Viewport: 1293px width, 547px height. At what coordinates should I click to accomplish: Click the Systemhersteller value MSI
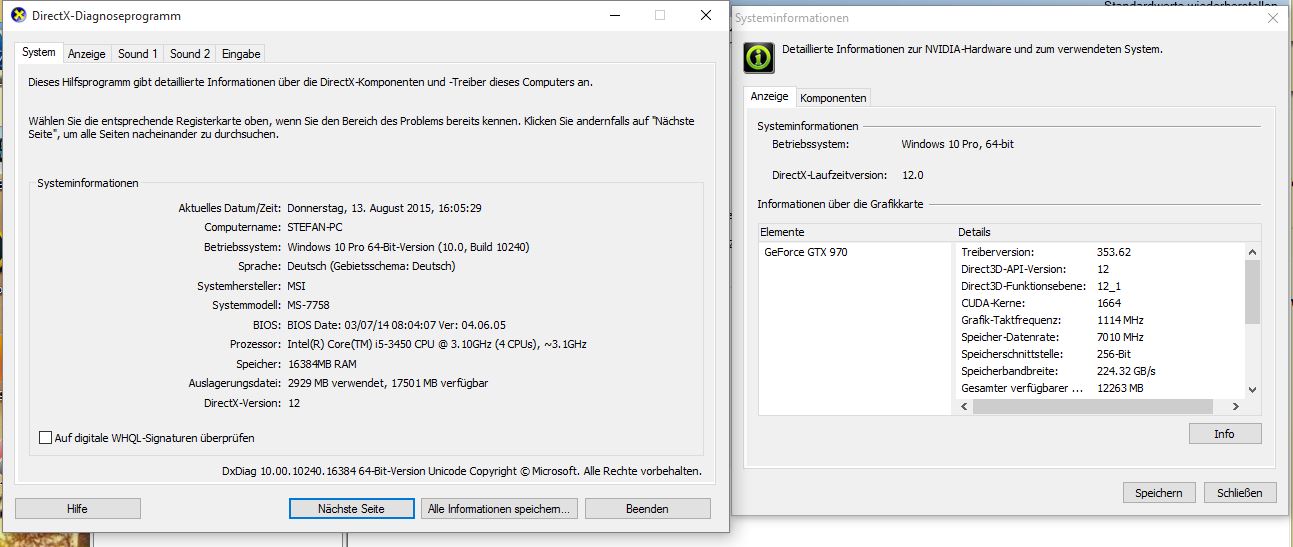297,286
